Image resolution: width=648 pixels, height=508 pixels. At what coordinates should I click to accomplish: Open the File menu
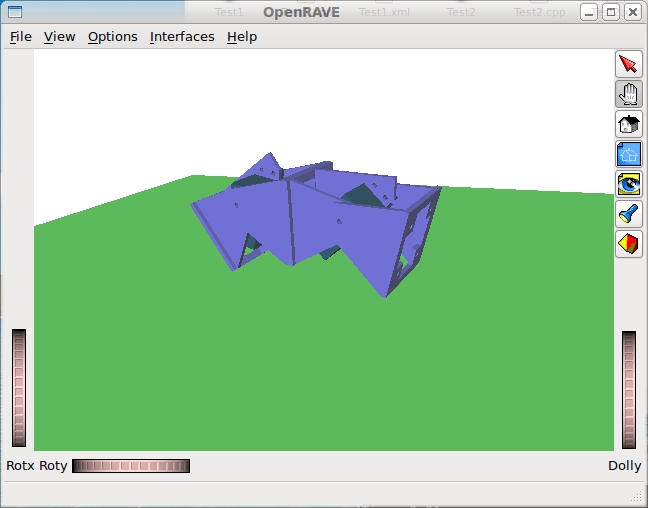pos(20,37)
